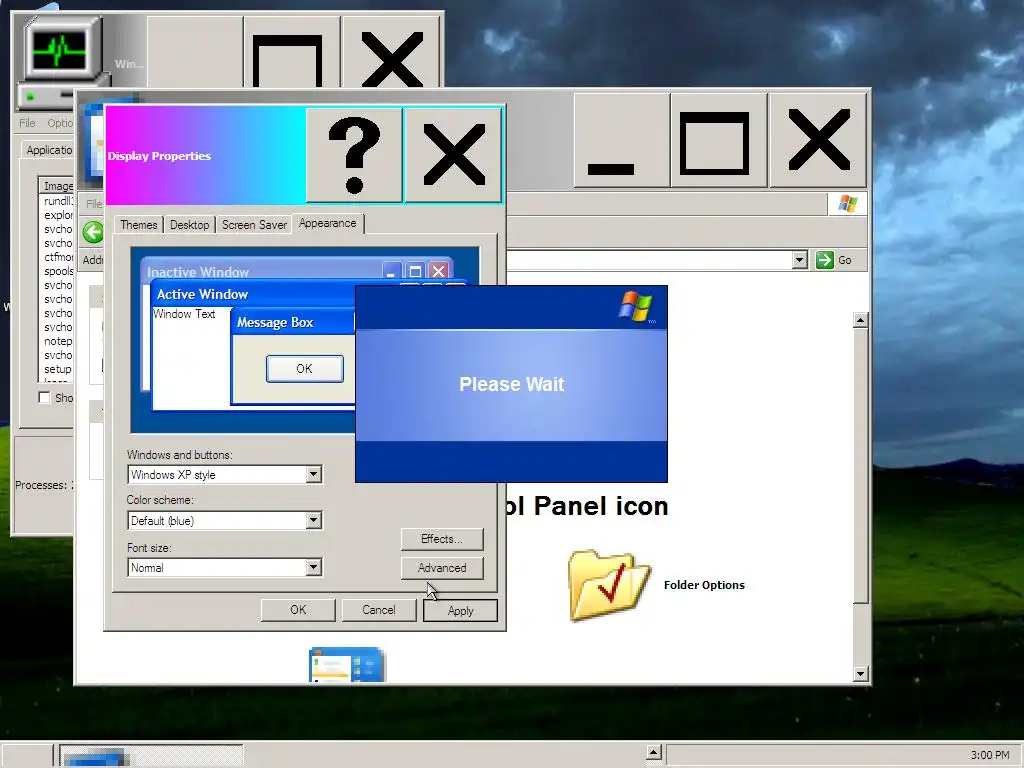Click the Start button on taskbar
The height and width of the screenshot is (768, 1024).
26,756
